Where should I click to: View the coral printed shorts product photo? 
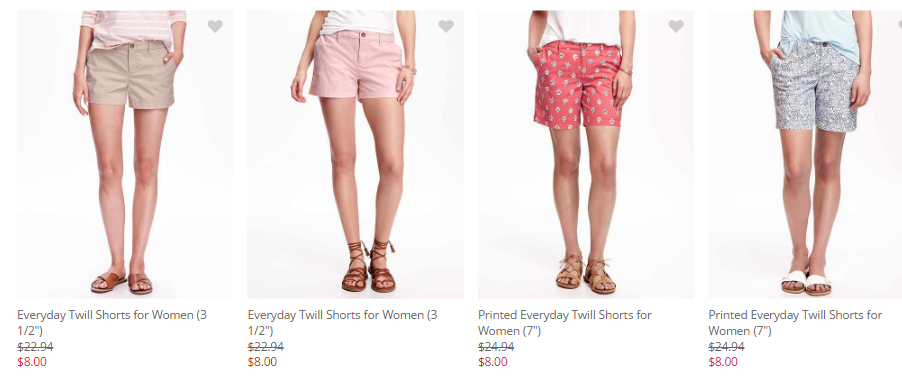[586, 154]
